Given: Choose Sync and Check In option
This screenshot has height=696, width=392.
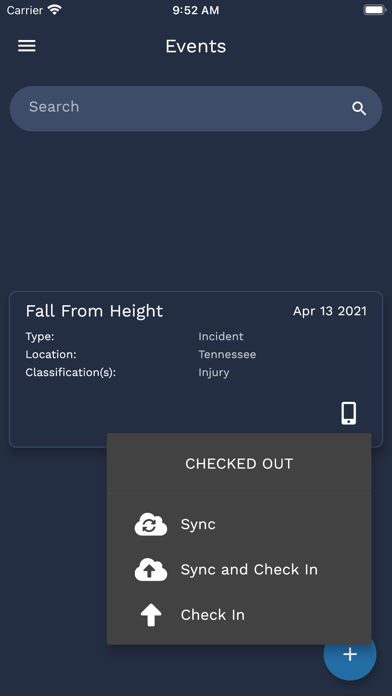Looking at the screenshot, I should pyautogui.click(x=239, y=569).
